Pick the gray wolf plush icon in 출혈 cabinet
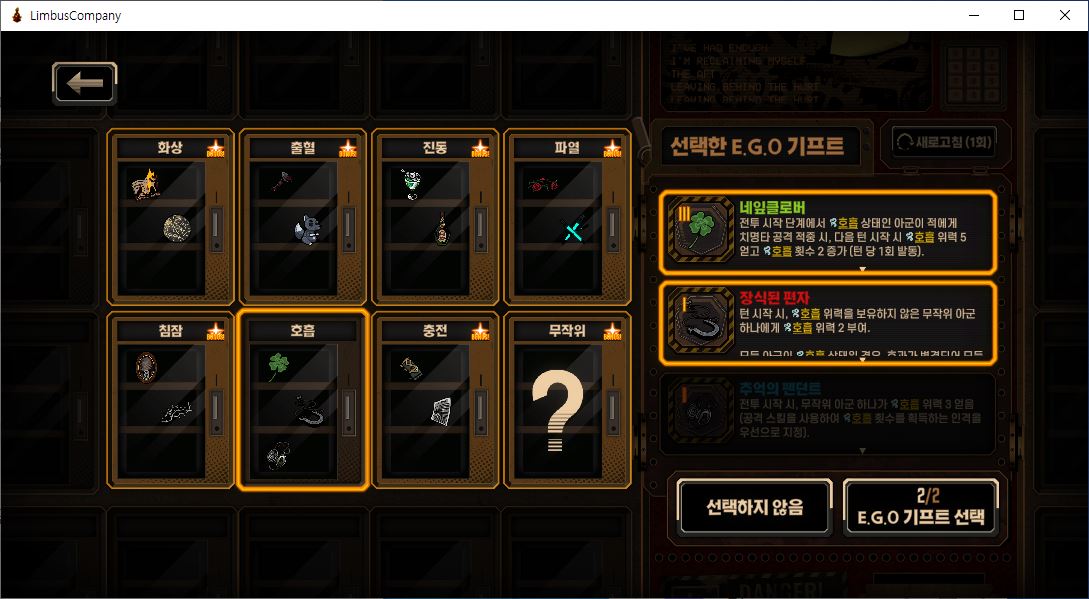 point(306,229)
